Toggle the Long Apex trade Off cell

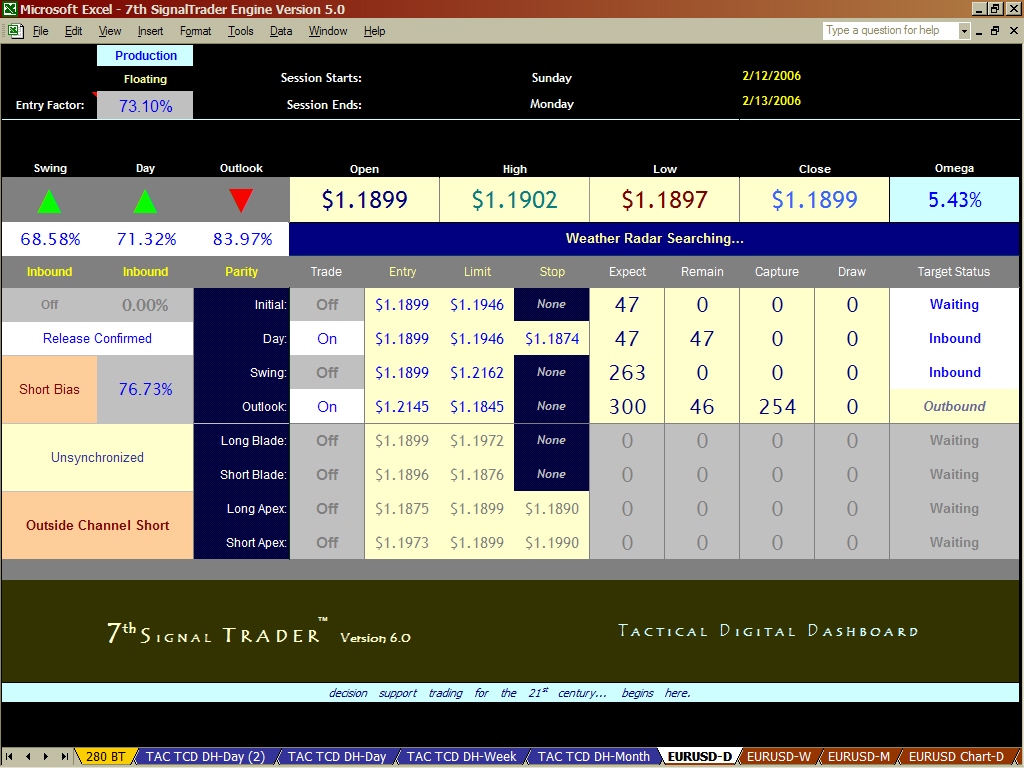(327, 508)
